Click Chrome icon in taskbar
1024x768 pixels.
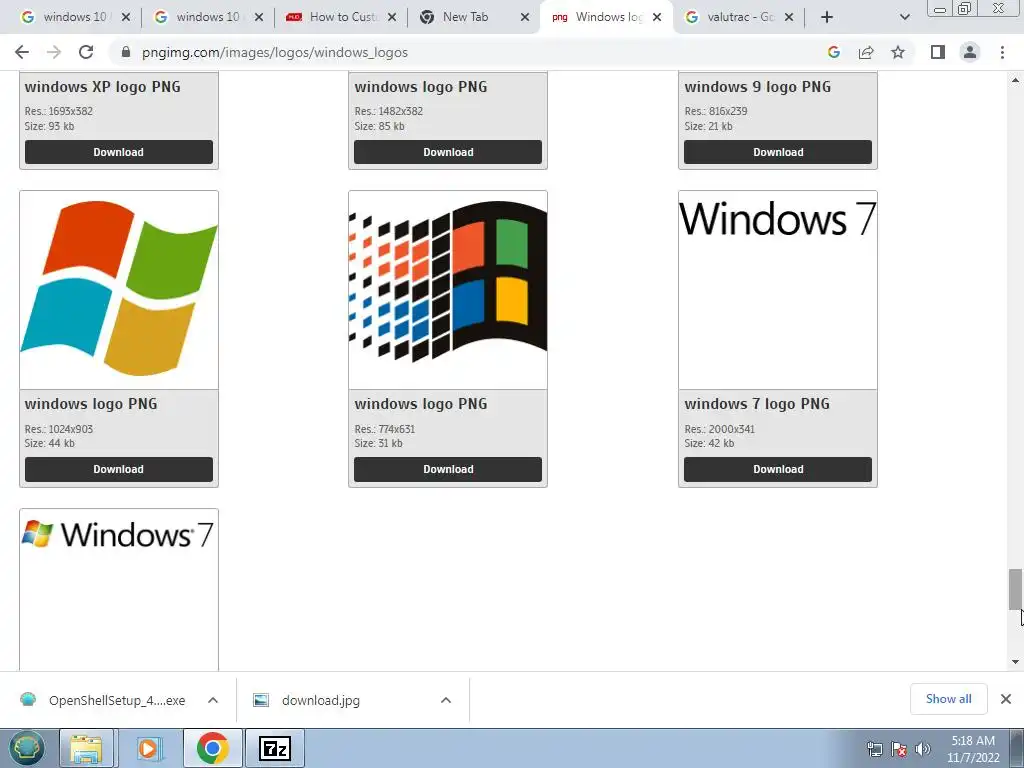coord(212,748)
